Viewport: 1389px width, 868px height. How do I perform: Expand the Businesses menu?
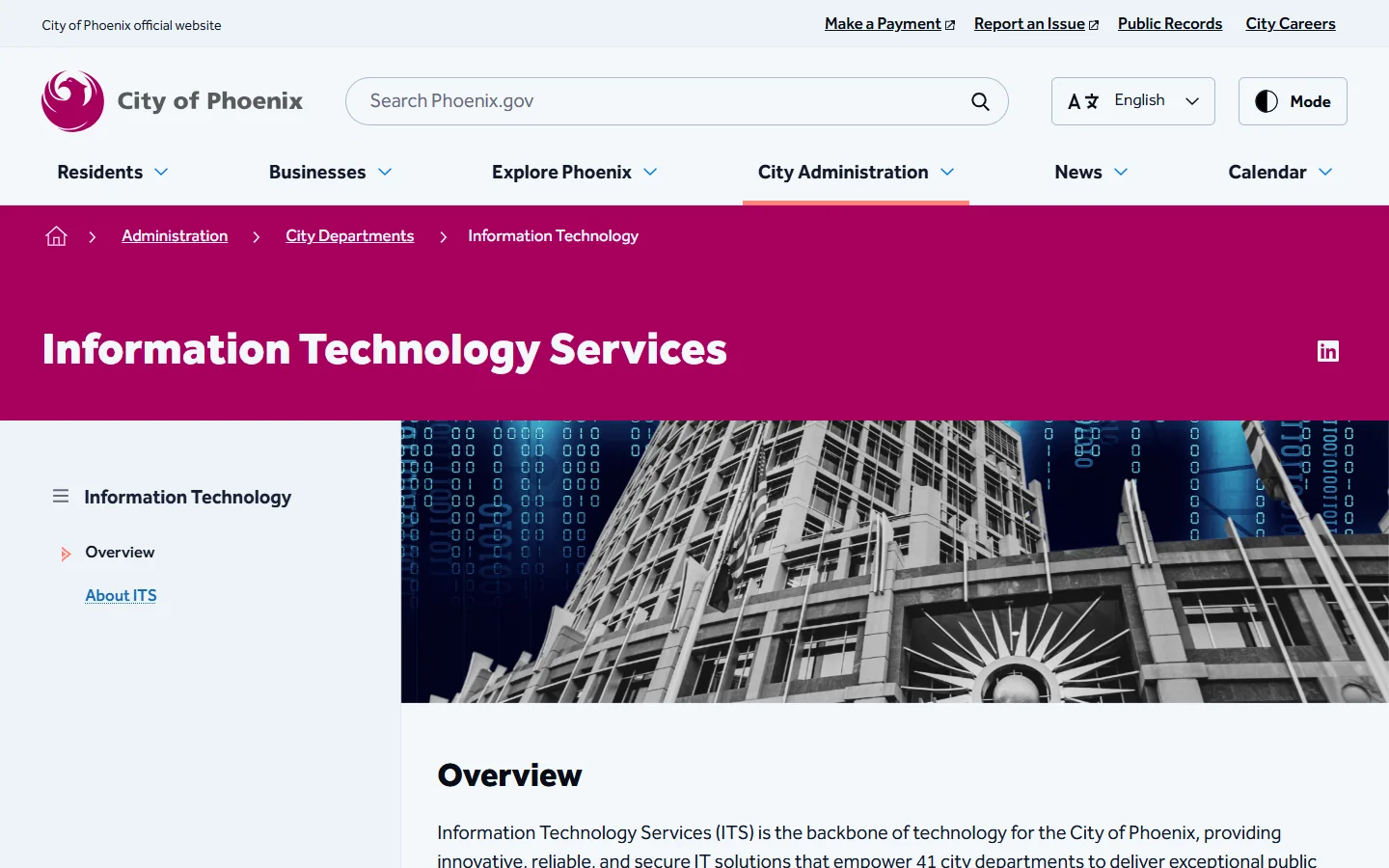point(331,172)
